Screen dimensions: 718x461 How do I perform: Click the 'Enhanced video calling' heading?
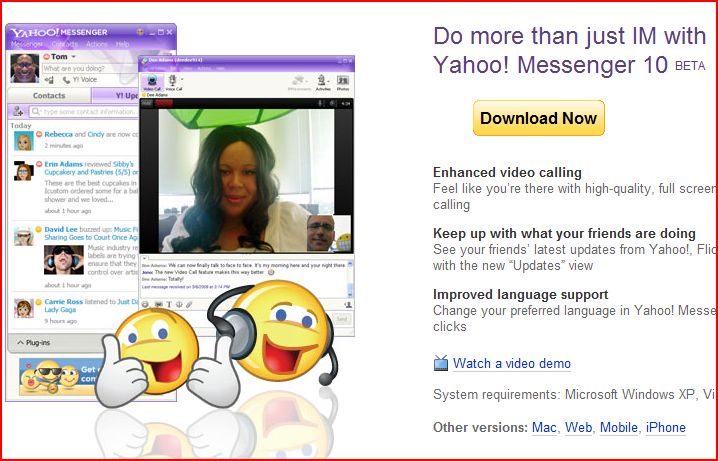point(507,173)
